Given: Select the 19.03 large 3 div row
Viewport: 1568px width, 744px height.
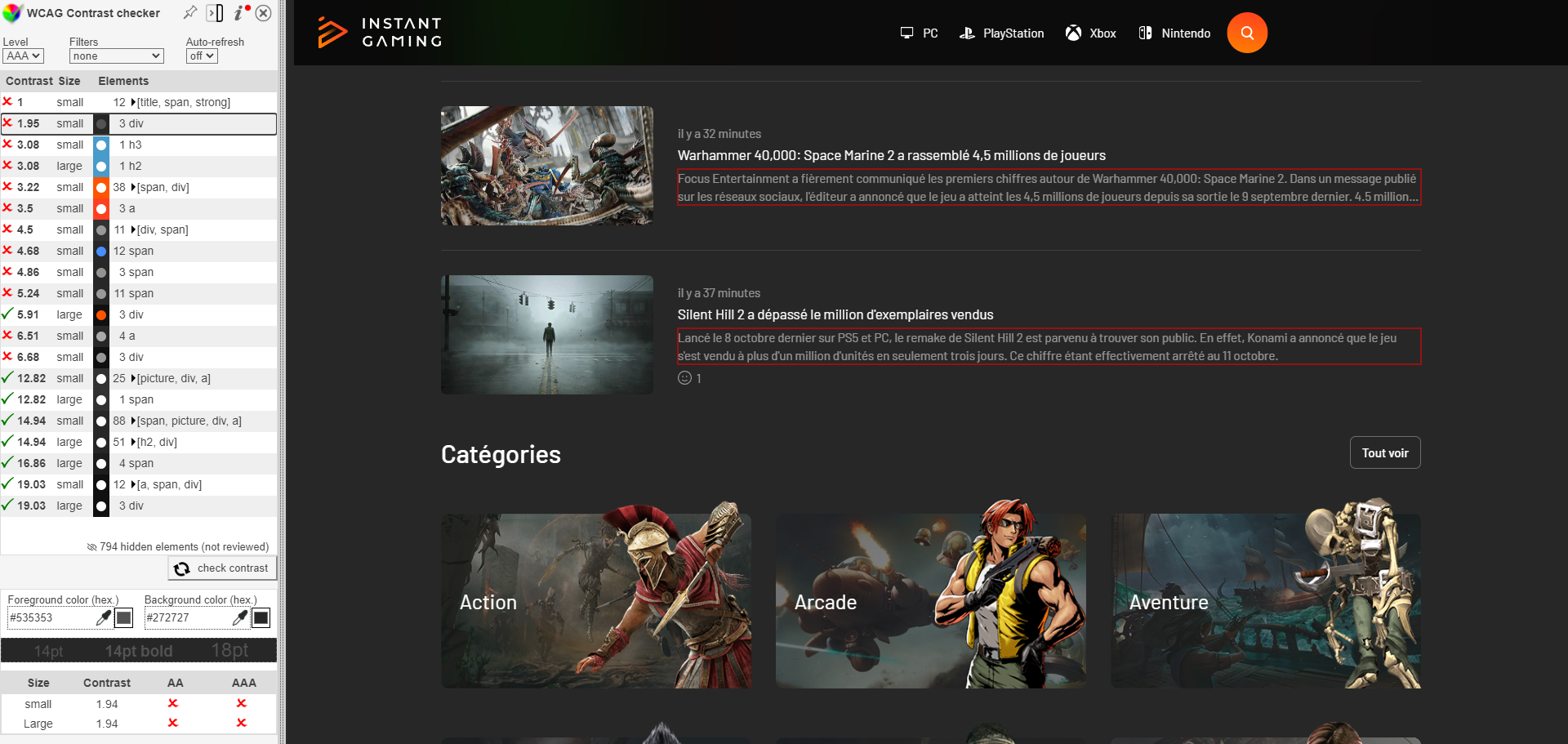Looking at the screenshot, I should pos(139,506).
